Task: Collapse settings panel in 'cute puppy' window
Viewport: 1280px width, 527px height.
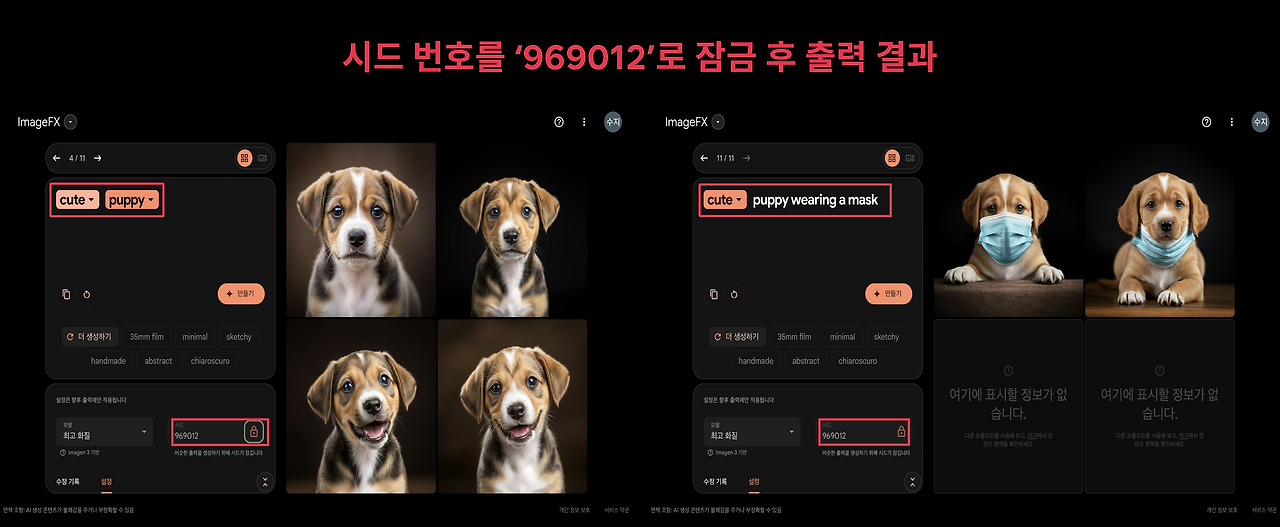Action: 264,482
